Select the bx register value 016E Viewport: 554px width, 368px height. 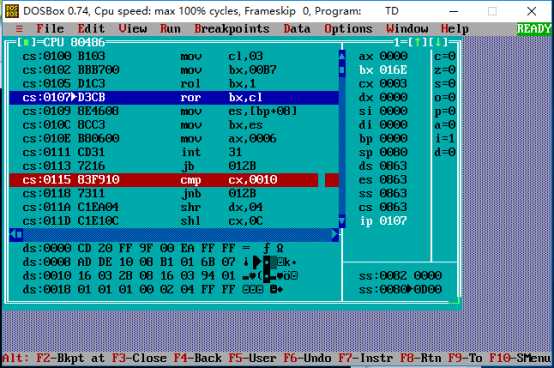click(393, 70)
